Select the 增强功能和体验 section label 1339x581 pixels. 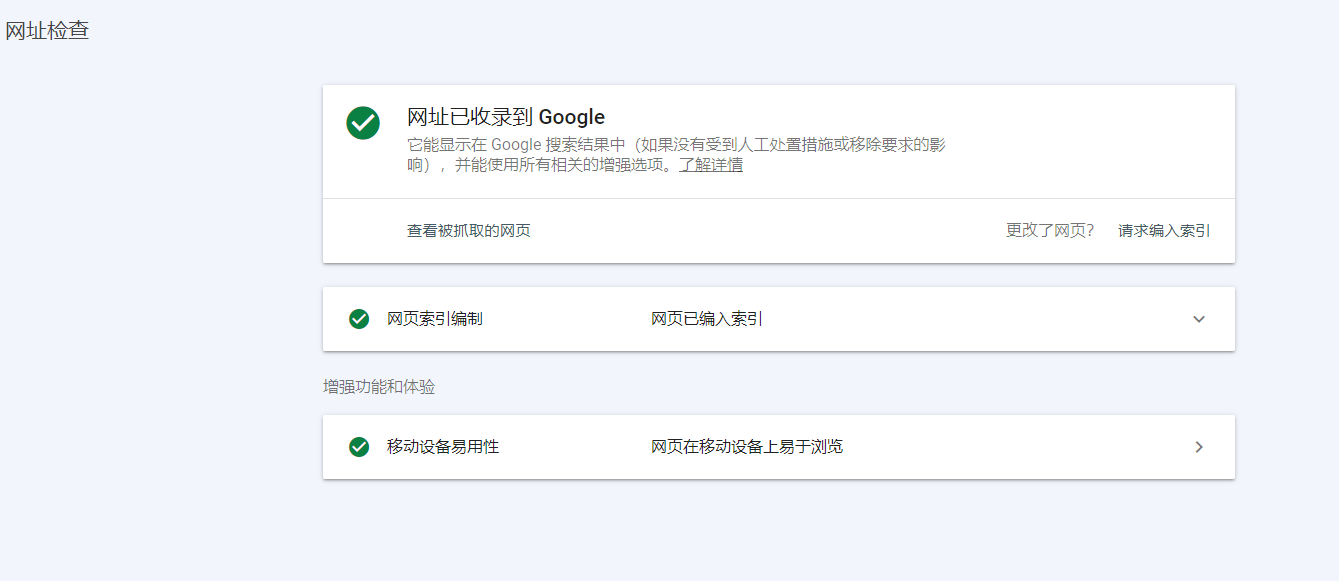[379, 387]
